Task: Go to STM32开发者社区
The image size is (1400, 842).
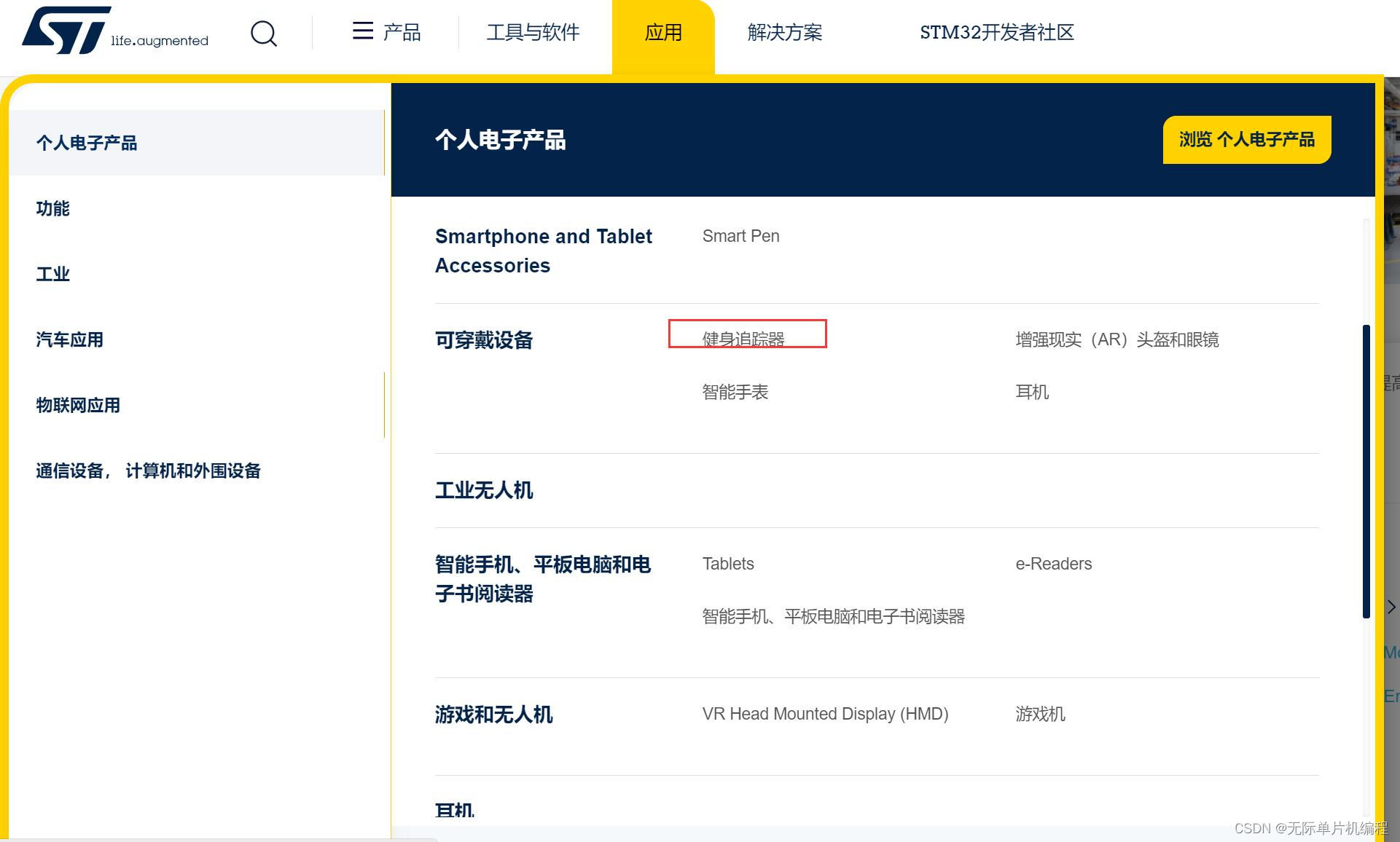Action: click(x=996, y=33)
